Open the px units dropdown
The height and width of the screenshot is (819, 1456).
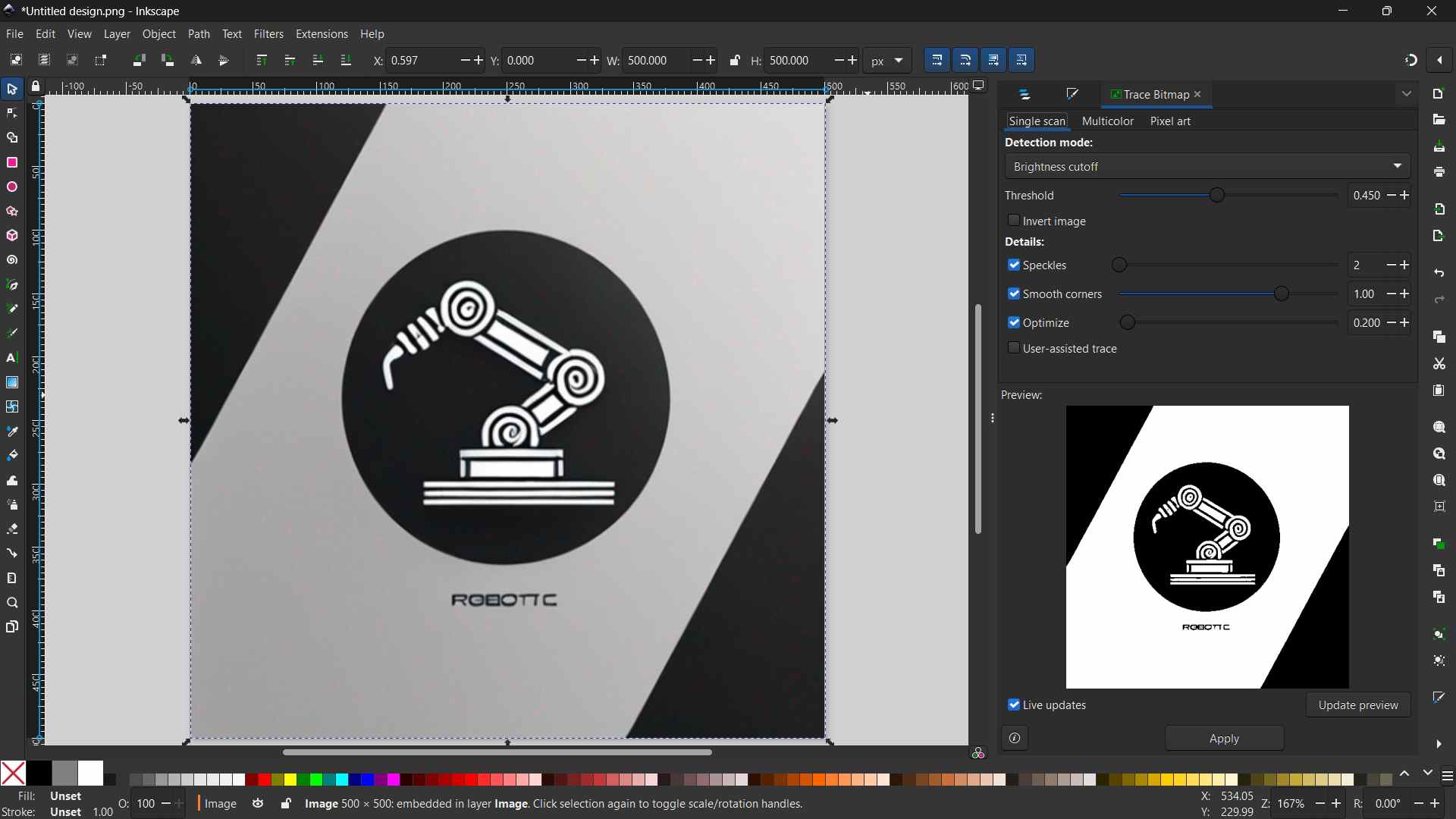[887, 61]
